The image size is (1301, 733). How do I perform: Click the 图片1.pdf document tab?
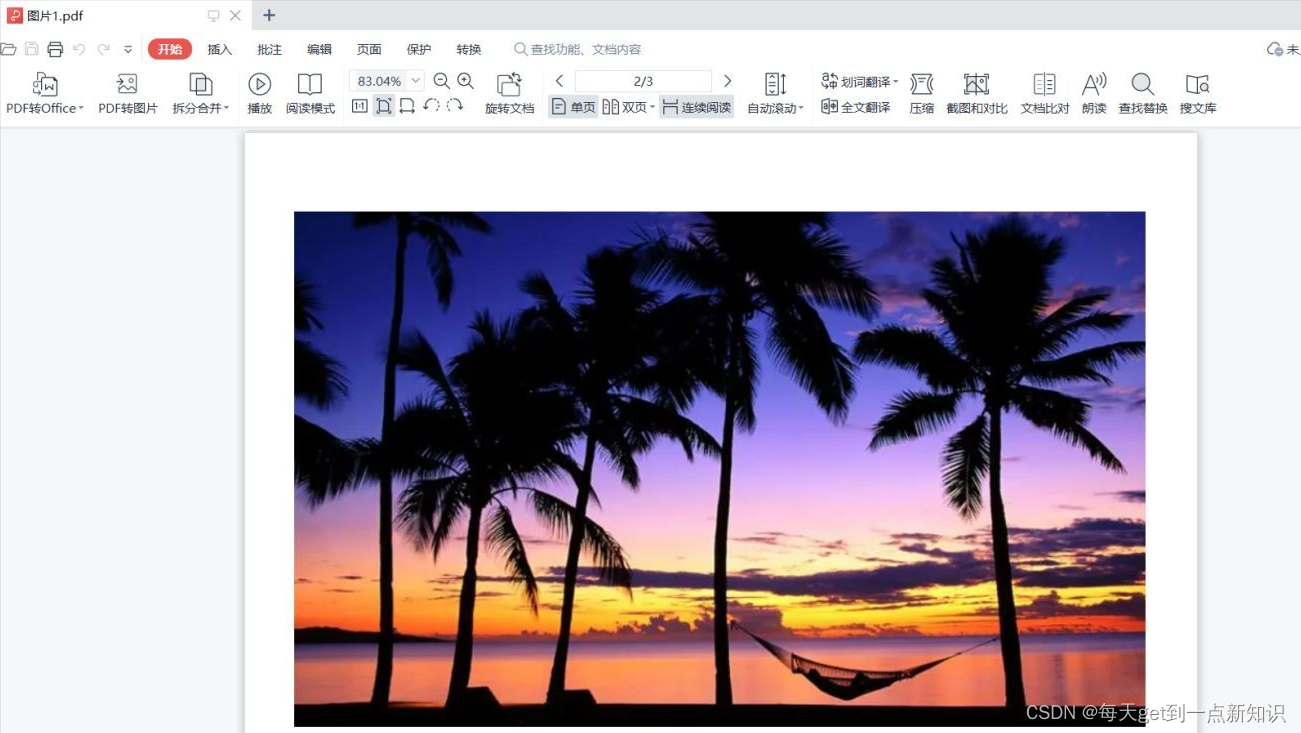(125, 15)
